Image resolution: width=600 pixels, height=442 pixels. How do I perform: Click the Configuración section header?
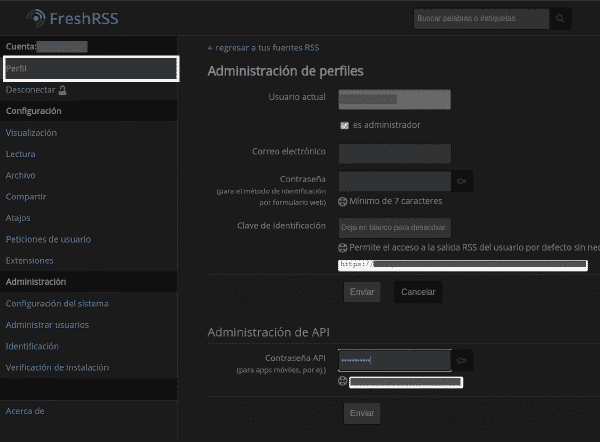point(34,111)
